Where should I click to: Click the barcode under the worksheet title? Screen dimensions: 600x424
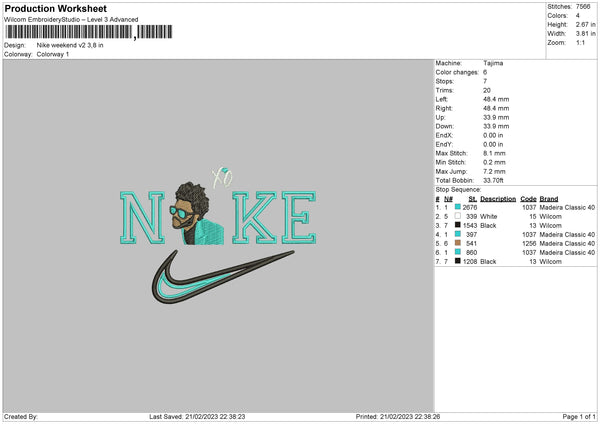pyautogui.click(x=88, y=32)
